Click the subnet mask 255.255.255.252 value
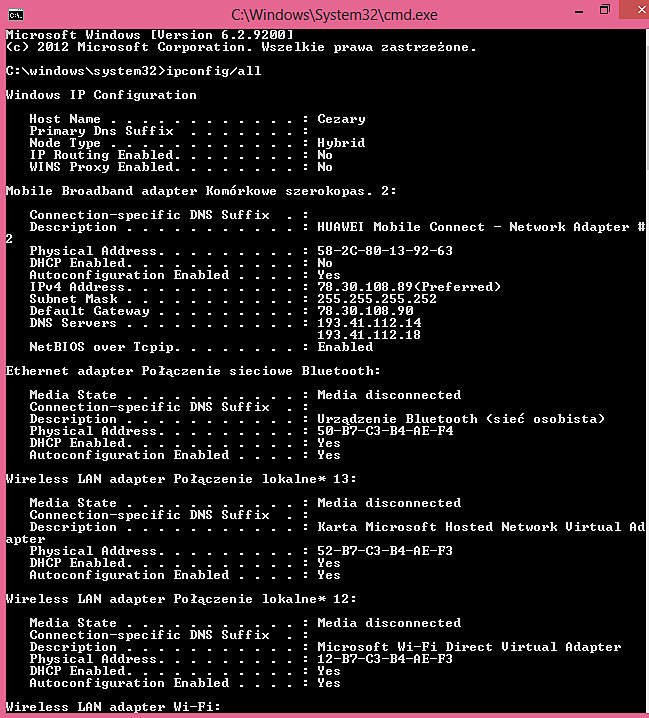This screenshot has width=649, height=718. click(377, 299)
